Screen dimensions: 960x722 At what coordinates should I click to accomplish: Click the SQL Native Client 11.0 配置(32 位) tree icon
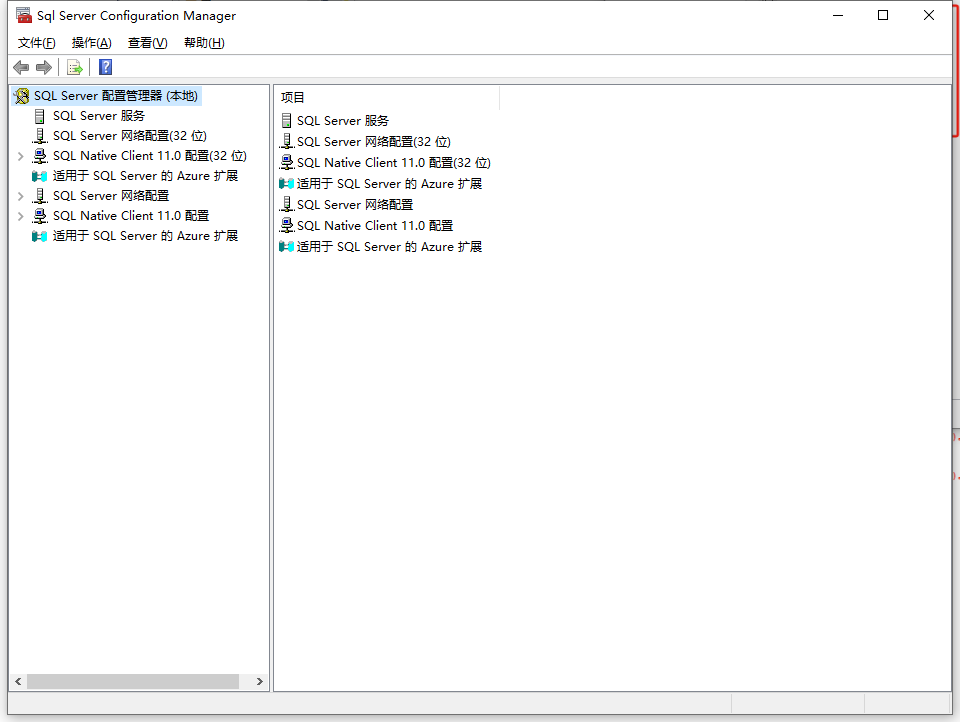pos(40,156)
